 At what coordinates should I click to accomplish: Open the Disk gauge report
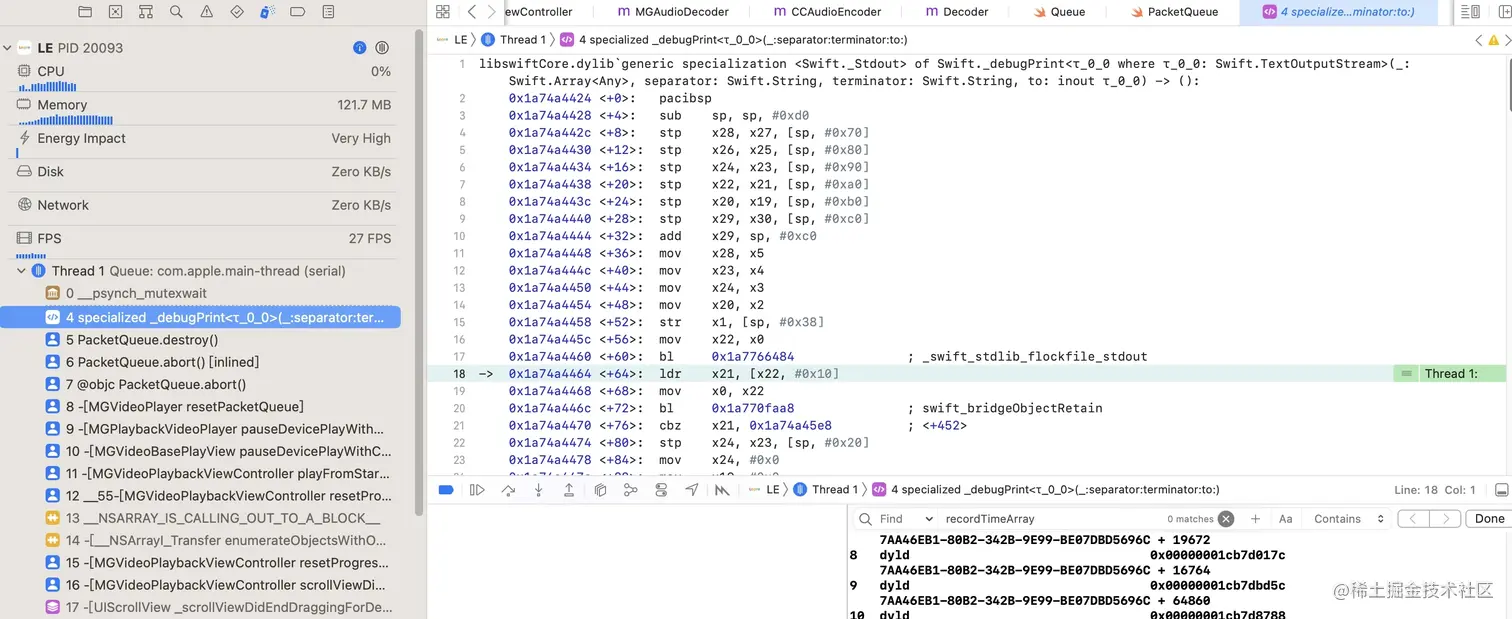point(204,172)
